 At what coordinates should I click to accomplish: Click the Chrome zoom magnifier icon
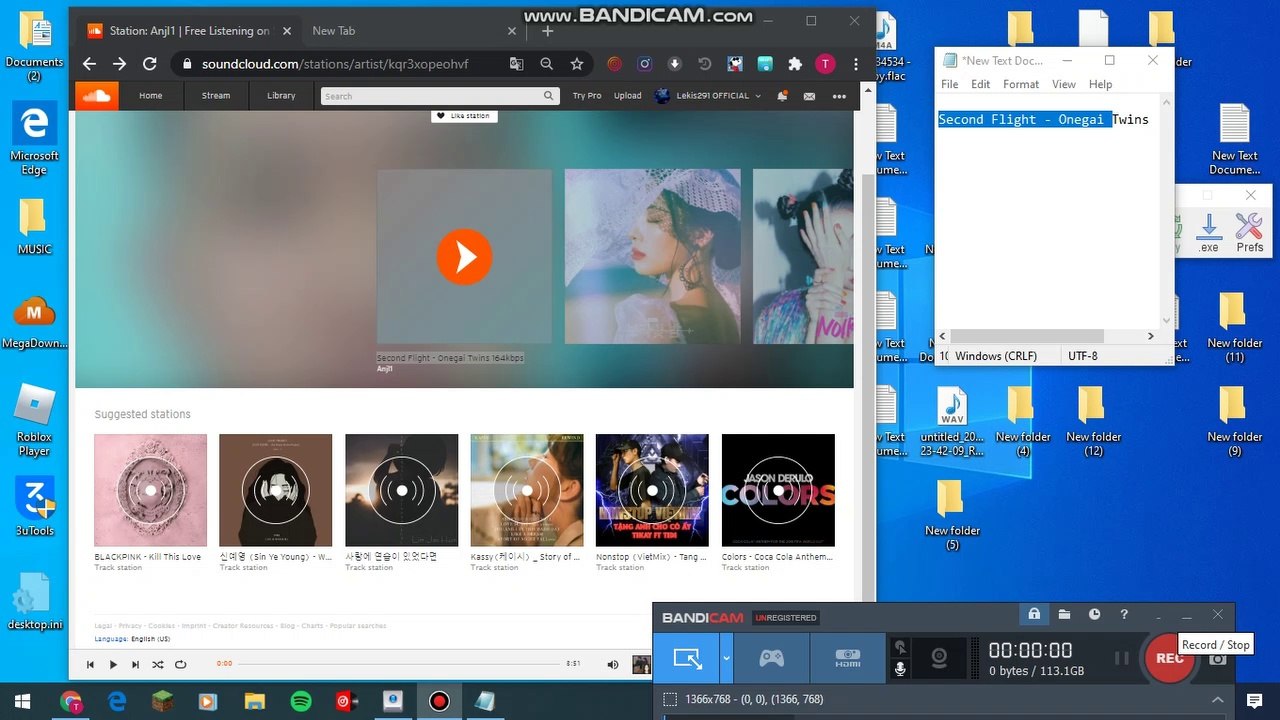(547, 64)
